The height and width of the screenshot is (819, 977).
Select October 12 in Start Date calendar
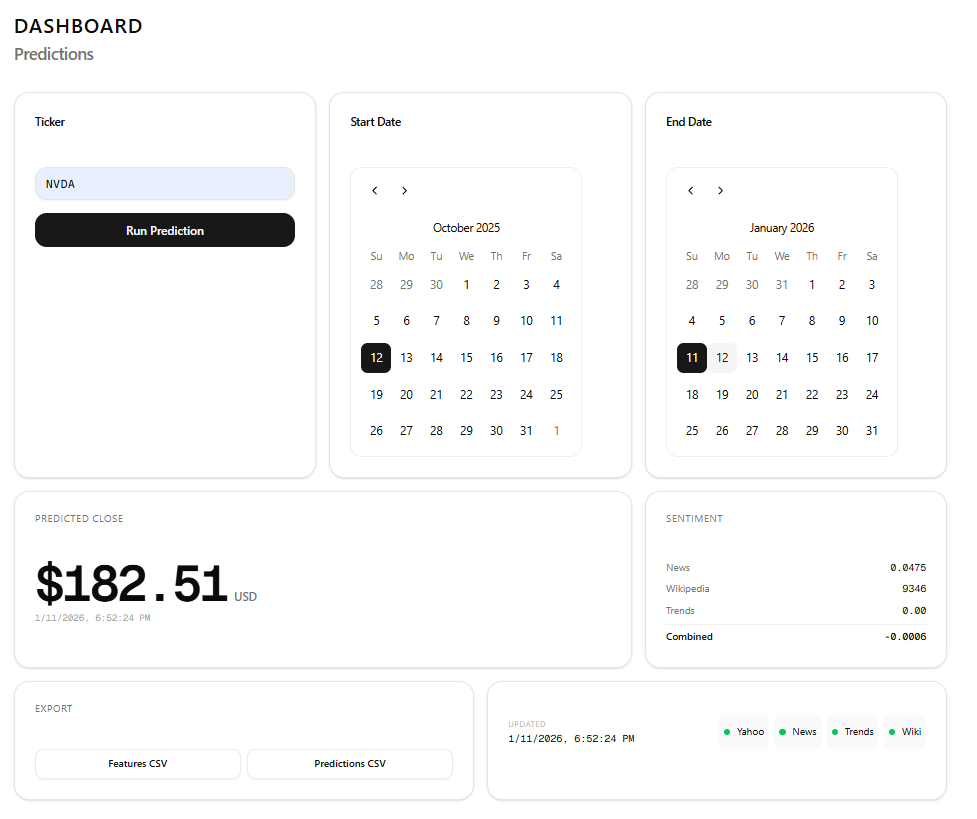click(376, 358)
